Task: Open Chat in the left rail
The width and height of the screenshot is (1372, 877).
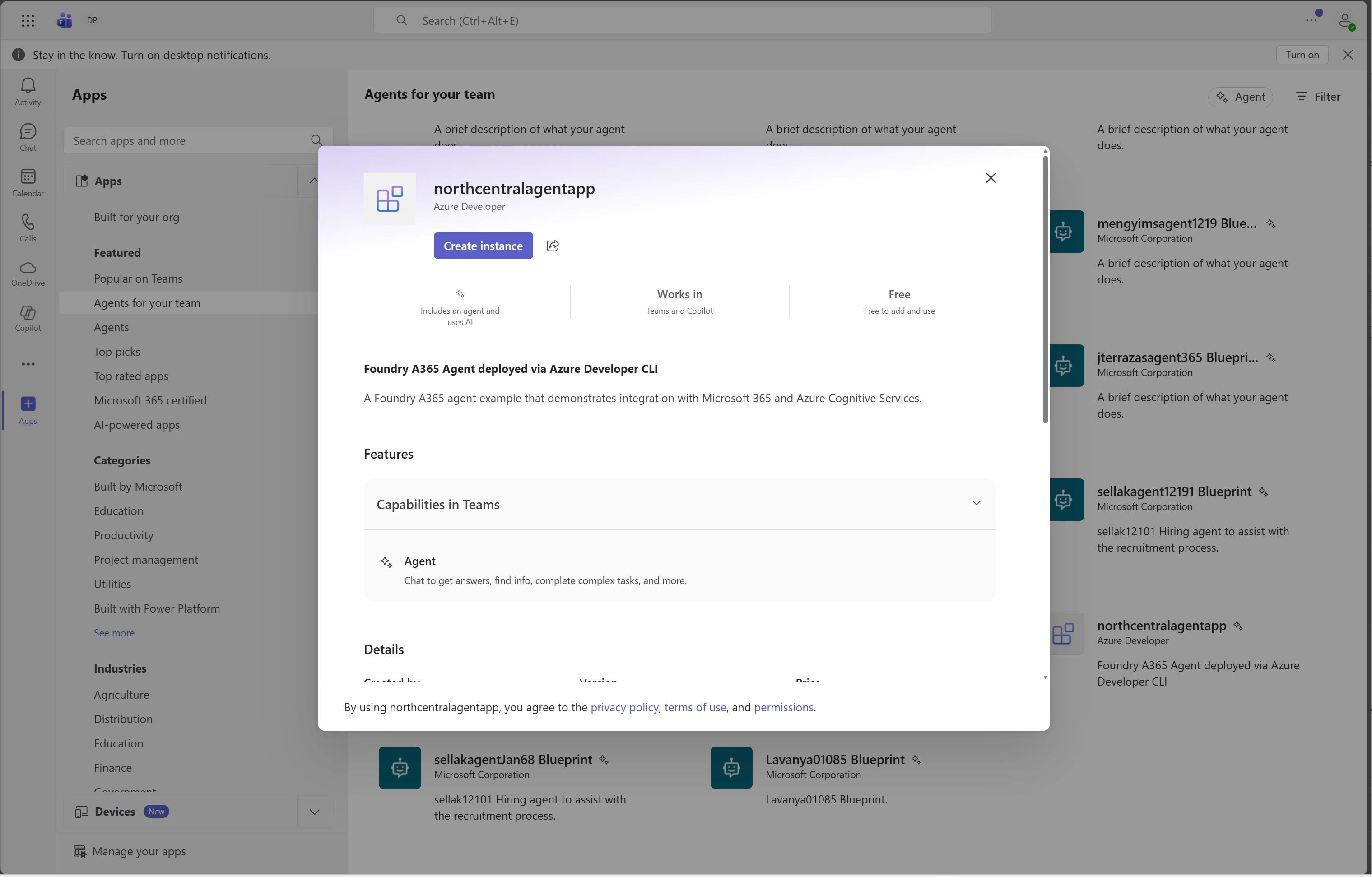Action: (28, 137)
